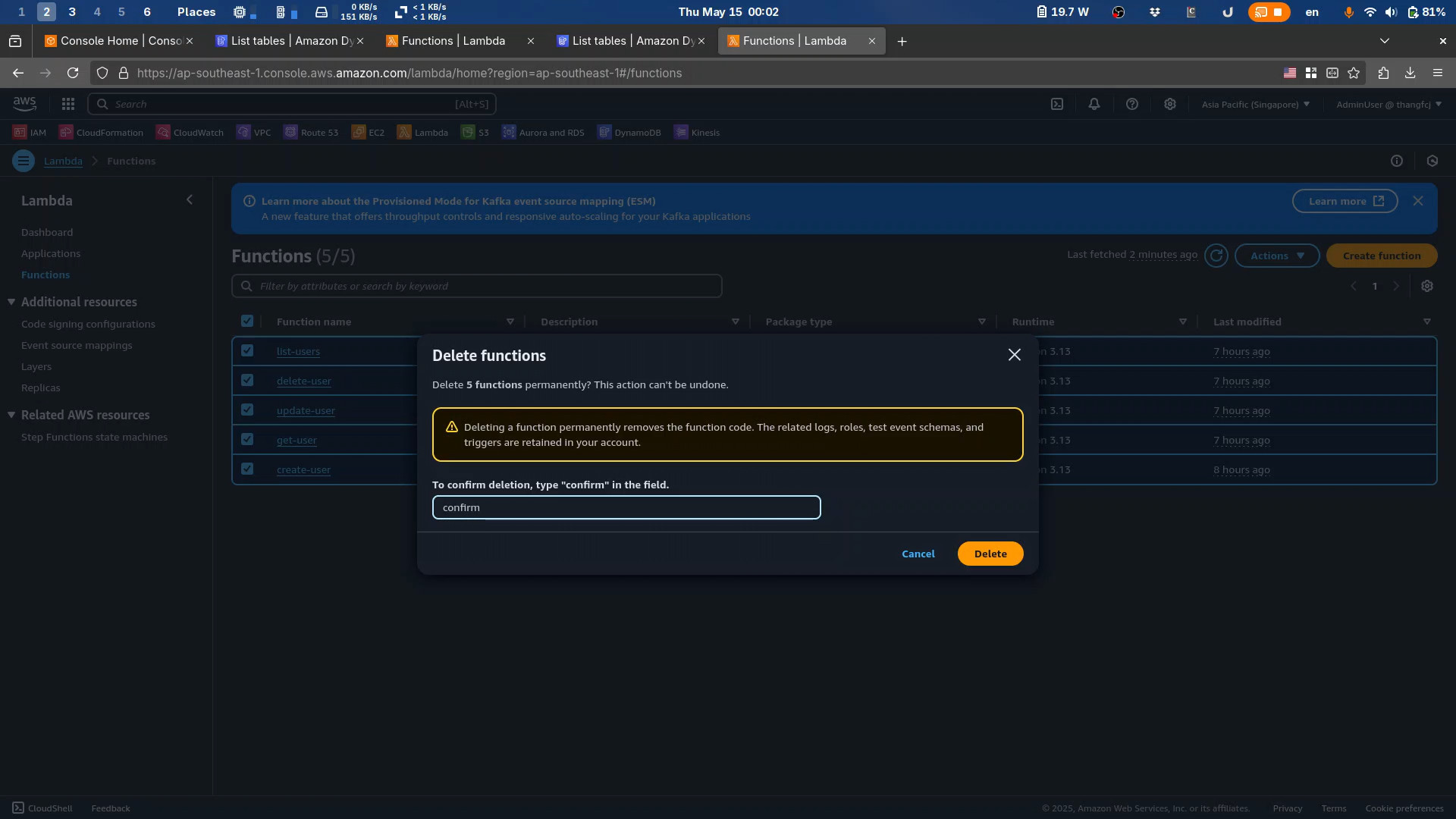Toggle the create-user row checkbox
1456x819 pixels.
pos(247,469)
